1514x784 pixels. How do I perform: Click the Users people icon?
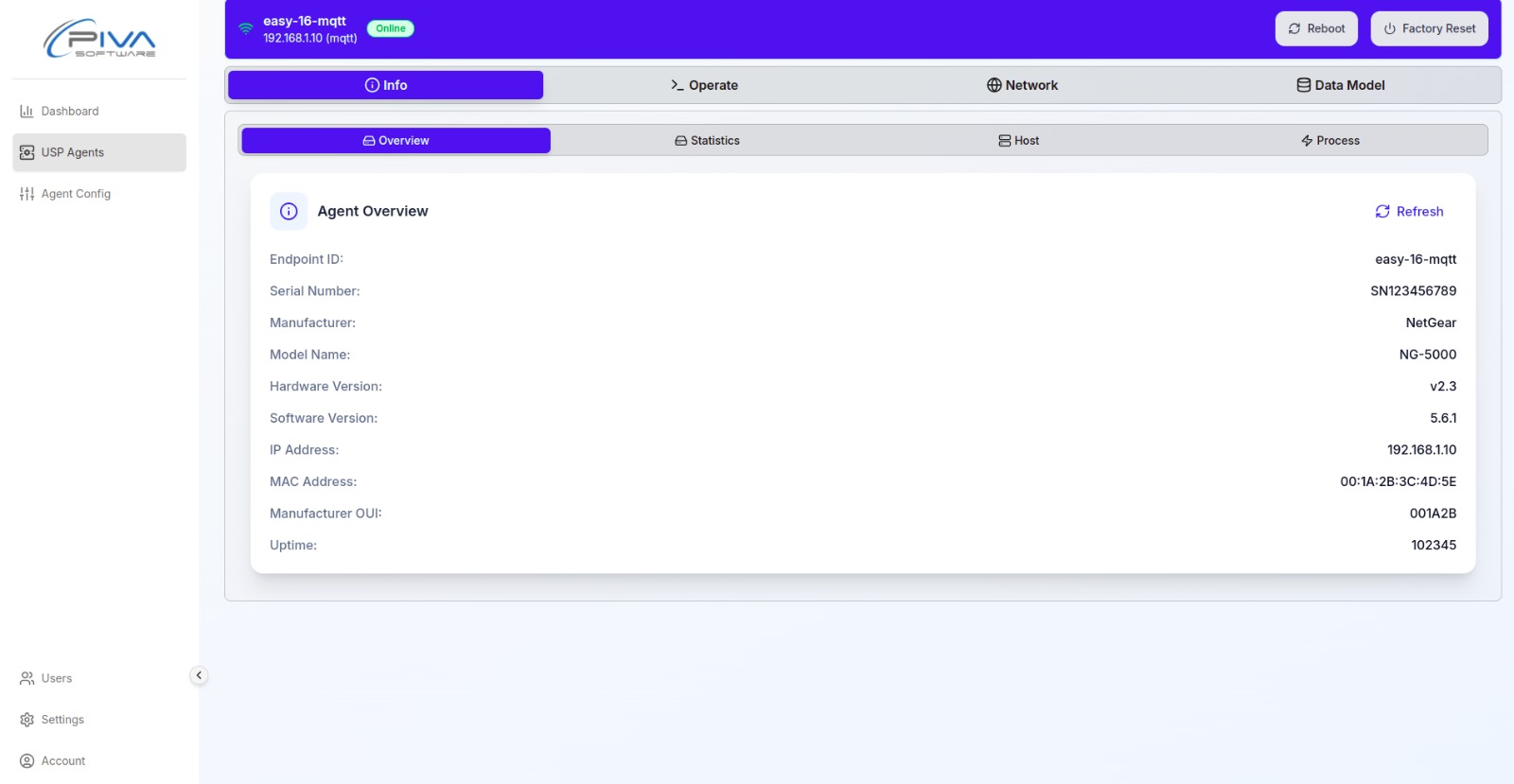26,678
